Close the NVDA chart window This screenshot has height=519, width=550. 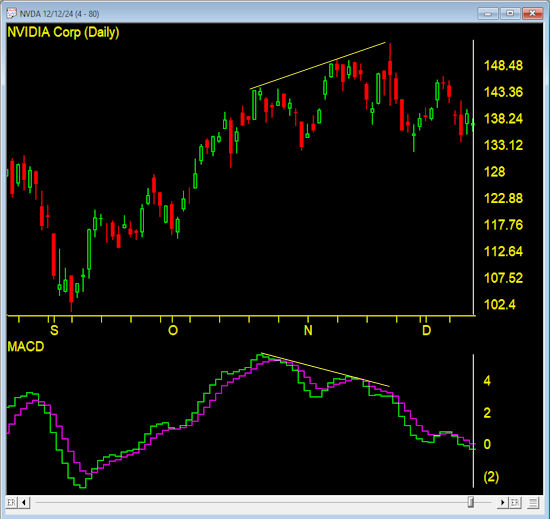[532, 13]
